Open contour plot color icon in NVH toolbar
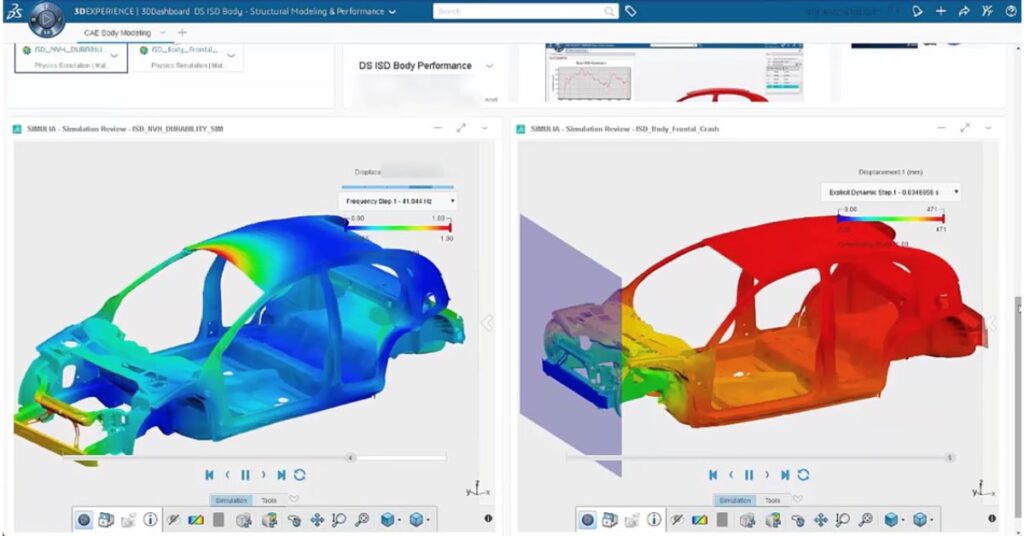The image size is (1024, 536). point(195,520)
